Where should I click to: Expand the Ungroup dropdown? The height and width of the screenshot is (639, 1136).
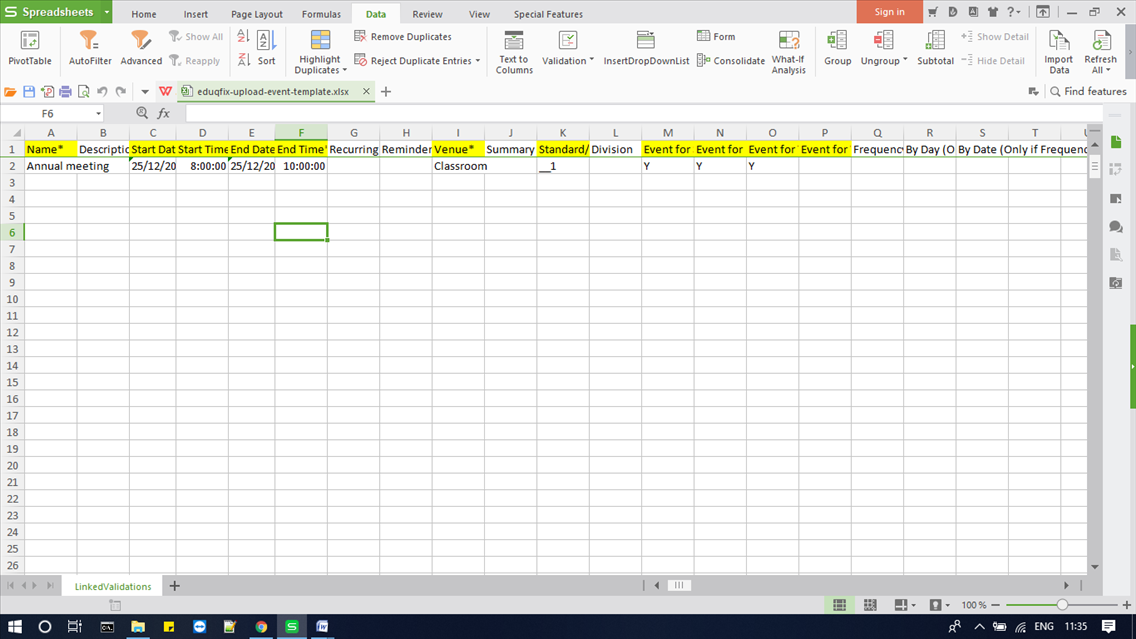(x=905, y=60)
